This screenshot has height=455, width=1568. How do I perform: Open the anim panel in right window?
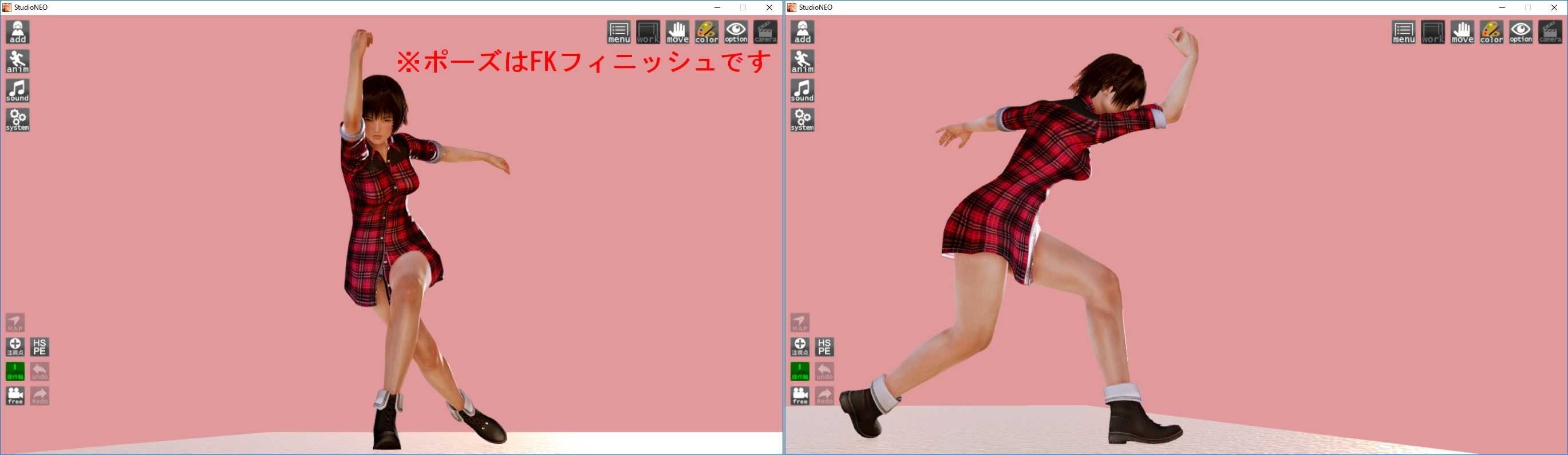pos(802,61)
